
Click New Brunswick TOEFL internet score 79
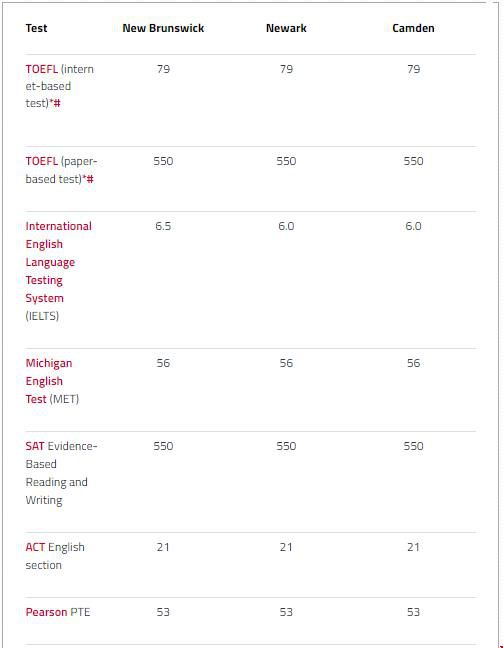click(x=163, y=69)
